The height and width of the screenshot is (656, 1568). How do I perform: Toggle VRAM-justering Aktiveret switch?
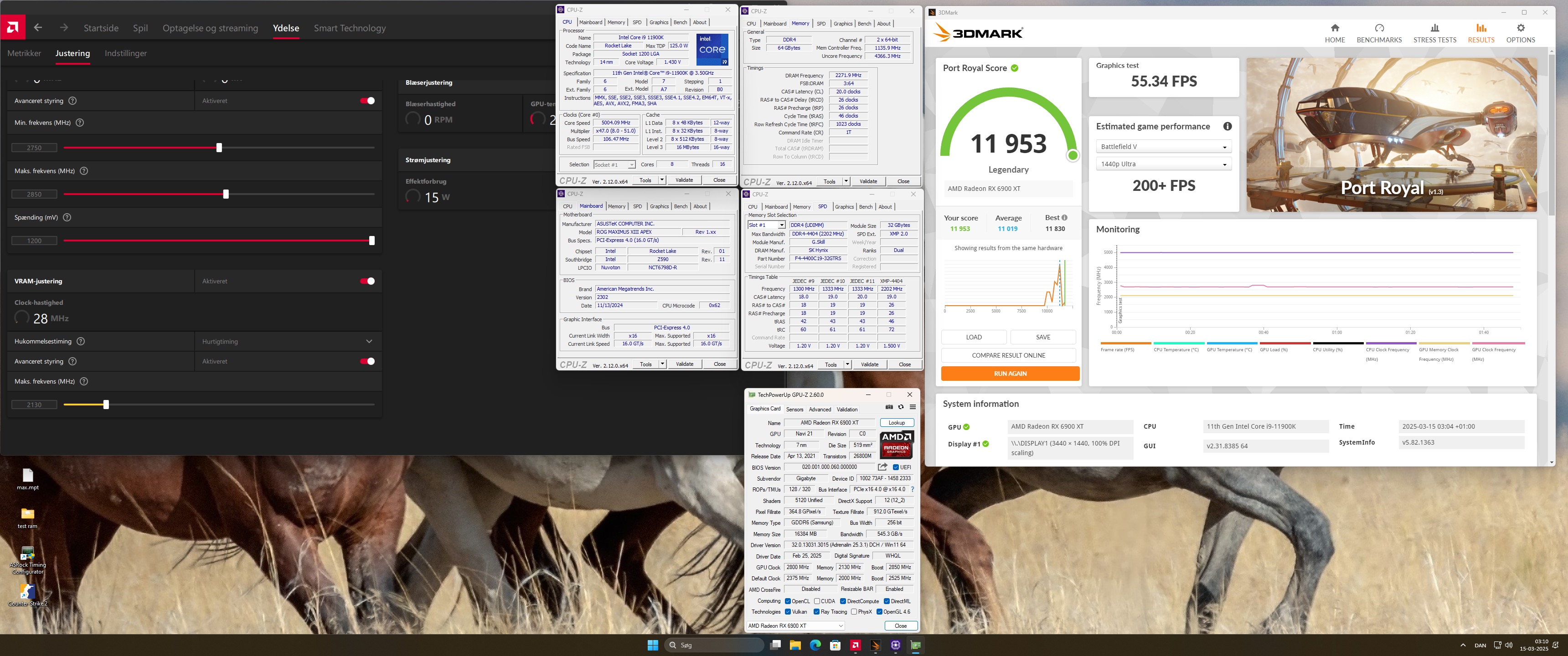368,281
